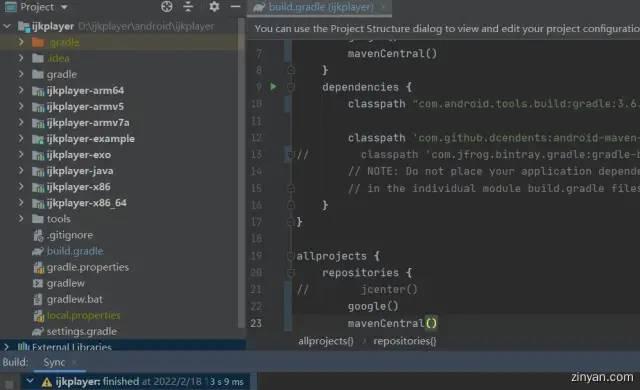Expand the ijkplayer-exo module

click(21, 155)
